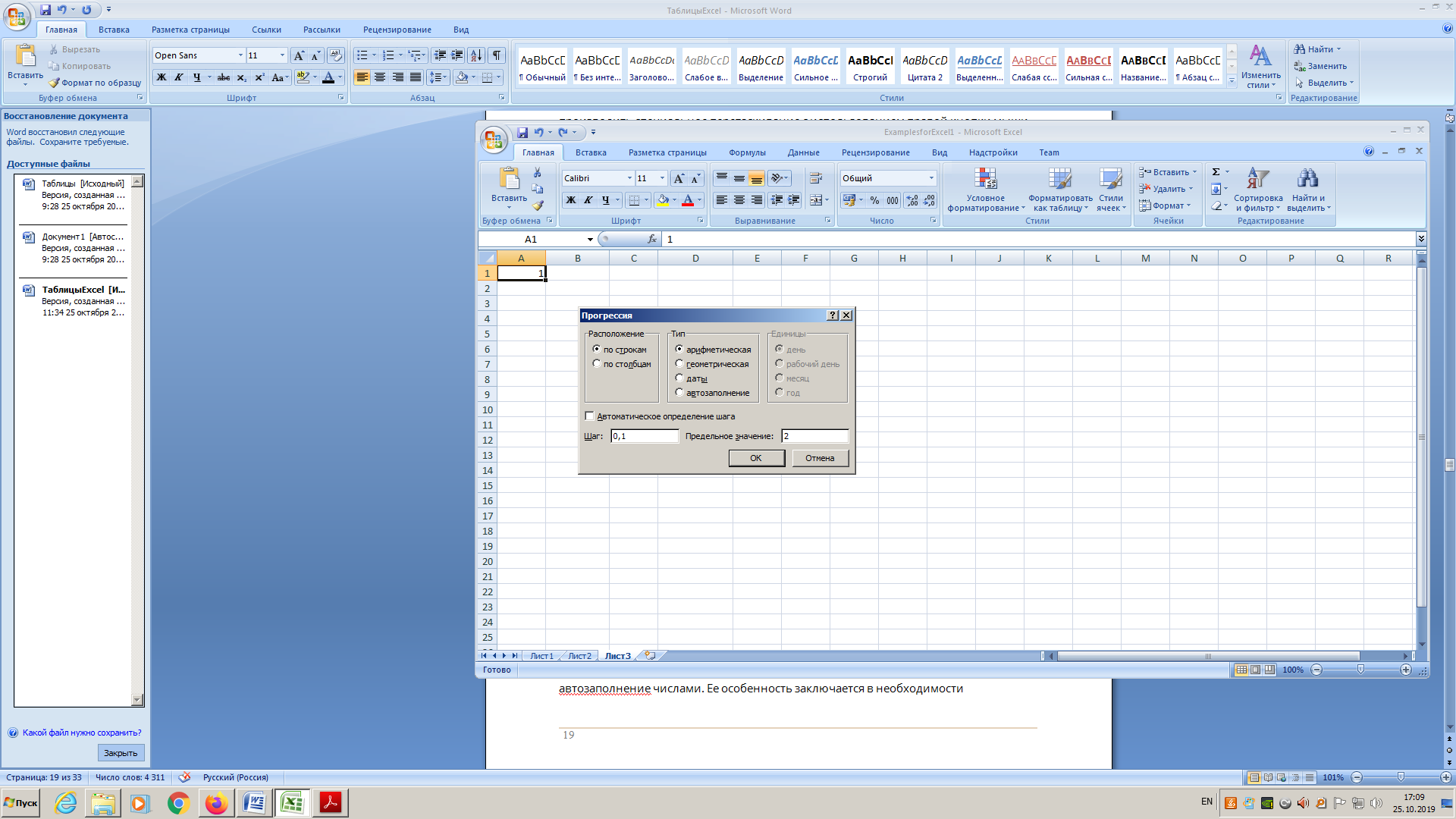Click Word sort icon in paragraph group
Screen dimensions: 1456x819
476,55
